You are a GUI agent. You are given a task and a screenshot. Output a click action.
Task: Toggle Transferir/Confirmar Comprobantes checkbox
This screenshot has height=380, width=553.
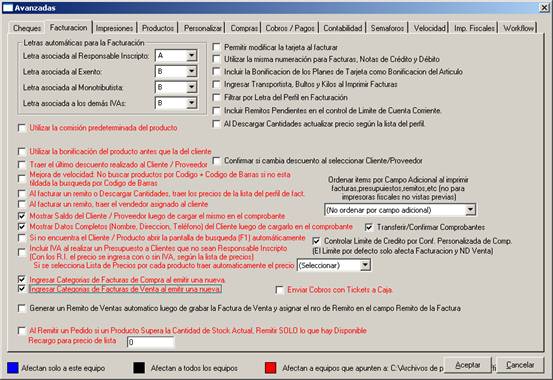[x=369, y=227]
